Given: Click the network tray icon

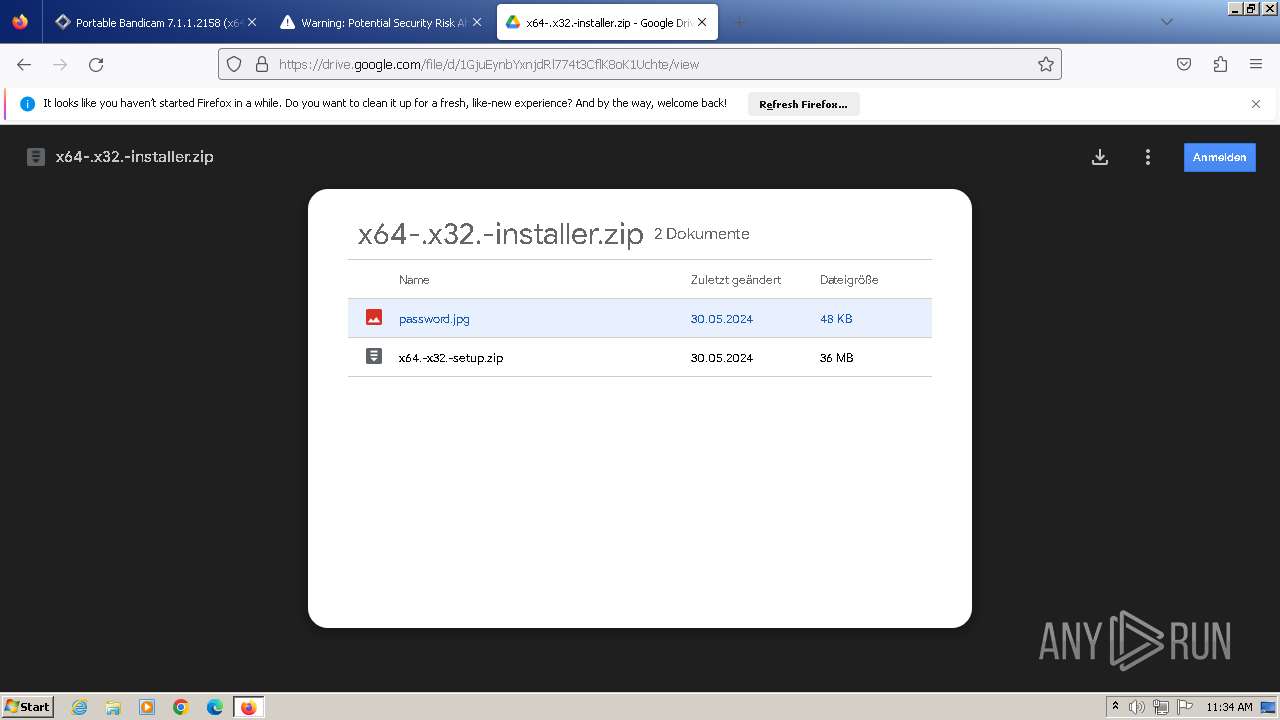Looking at the screenshot, I should (1161, 707).
